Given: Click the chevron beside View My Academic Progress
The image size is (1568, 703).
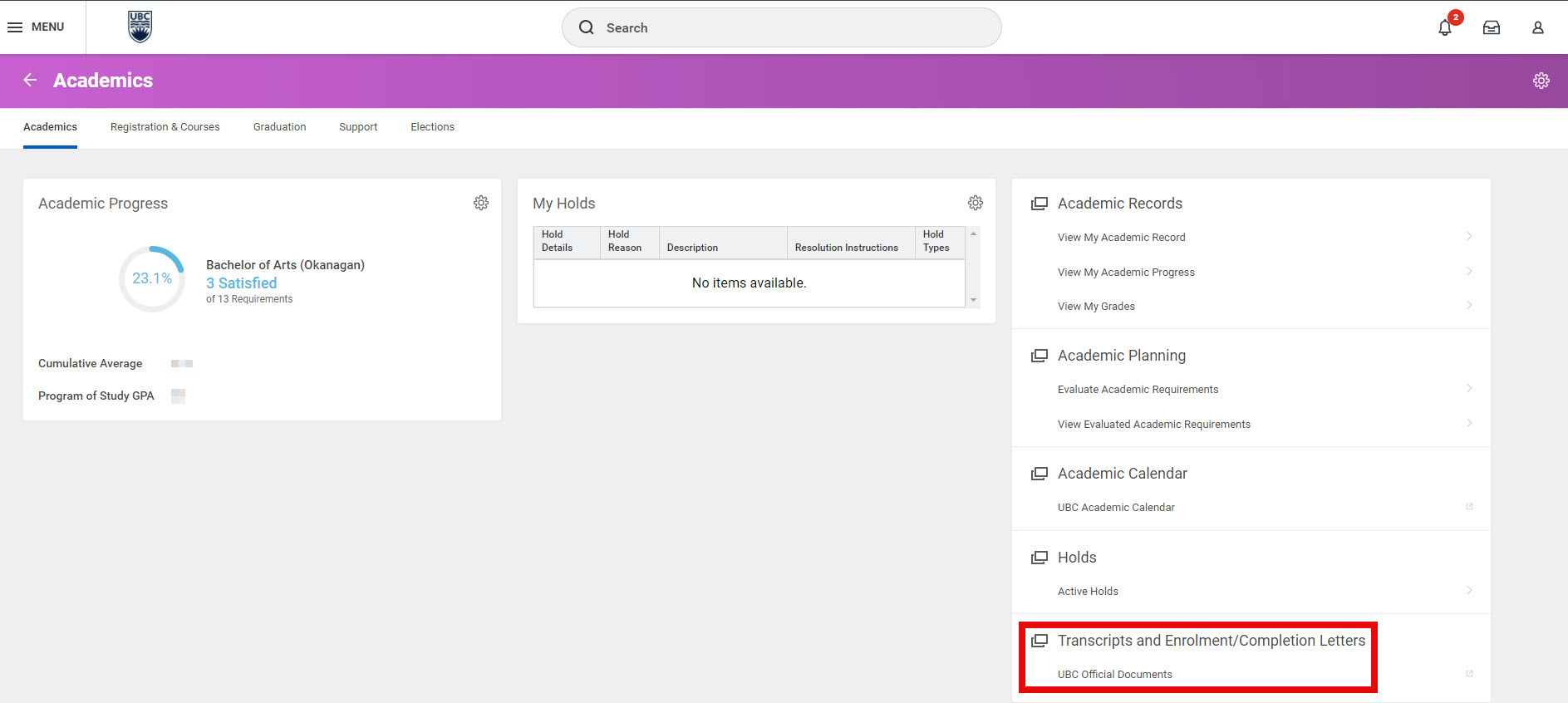Looking at the screenshot, I should pos(1469,272).
